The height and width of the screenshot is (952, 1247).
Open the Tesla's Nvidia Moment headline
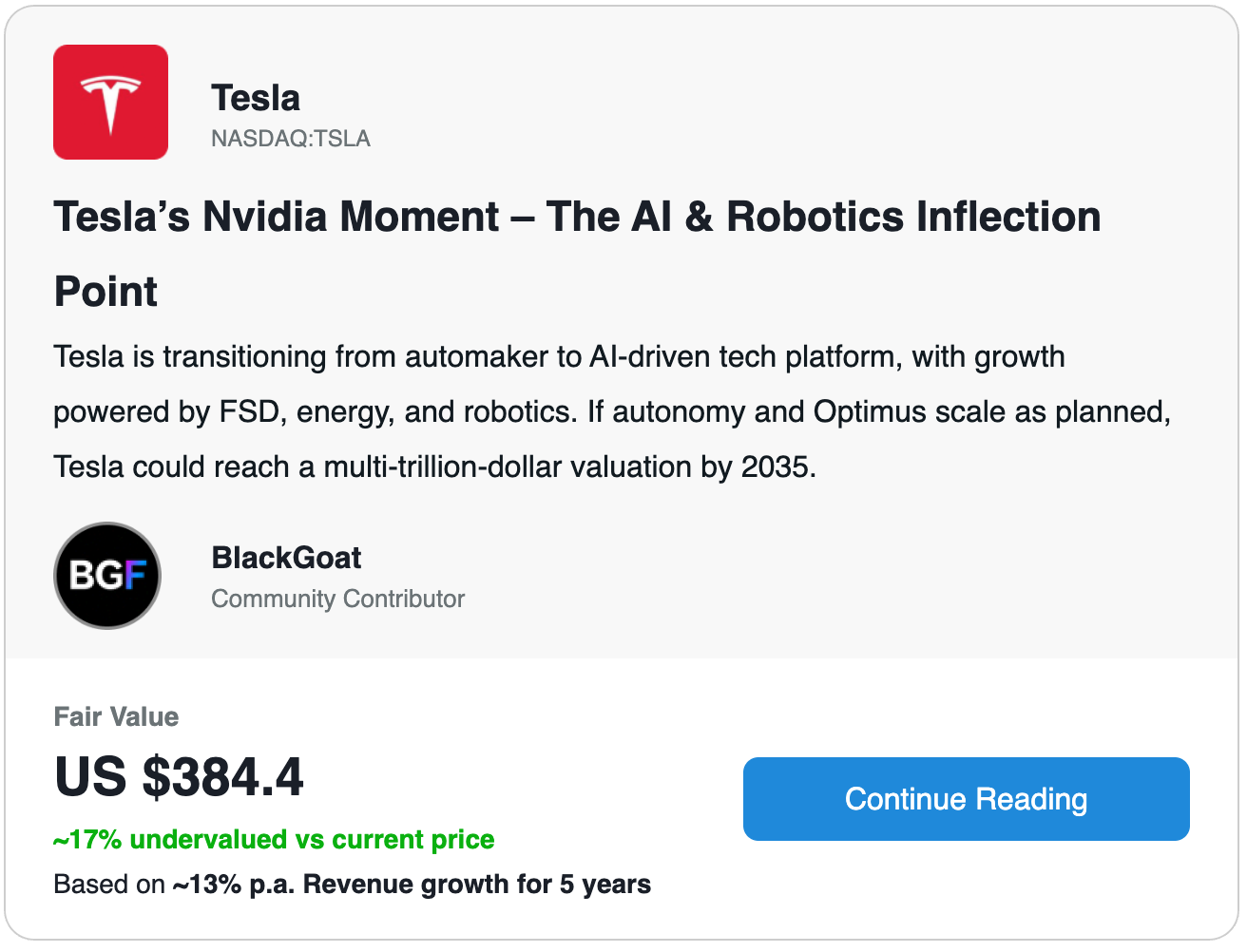click(x=577, y=254)
